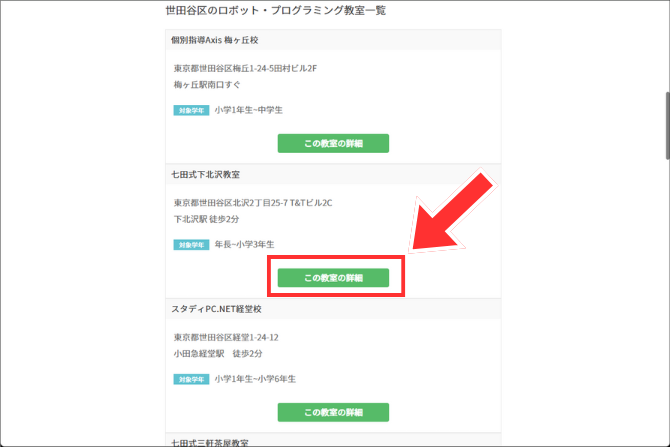Click the vertical page scrollbar thumb
Screen dimensions: 670x447
click(667, 126)
